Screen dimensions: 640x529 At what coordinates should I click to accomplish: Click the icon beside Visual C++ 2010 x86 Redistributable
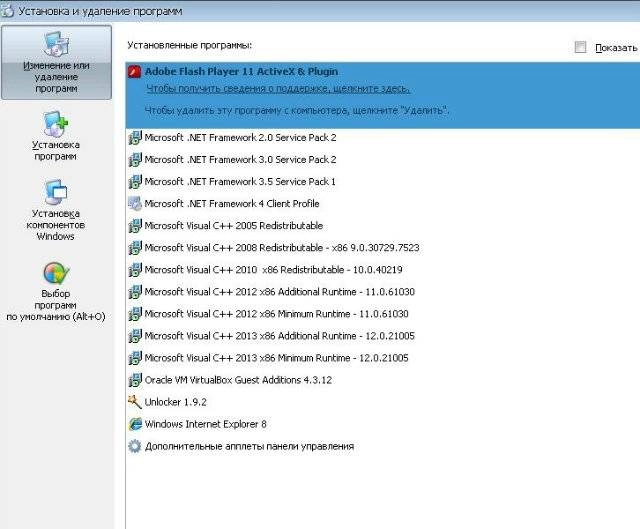pos(135,270)
